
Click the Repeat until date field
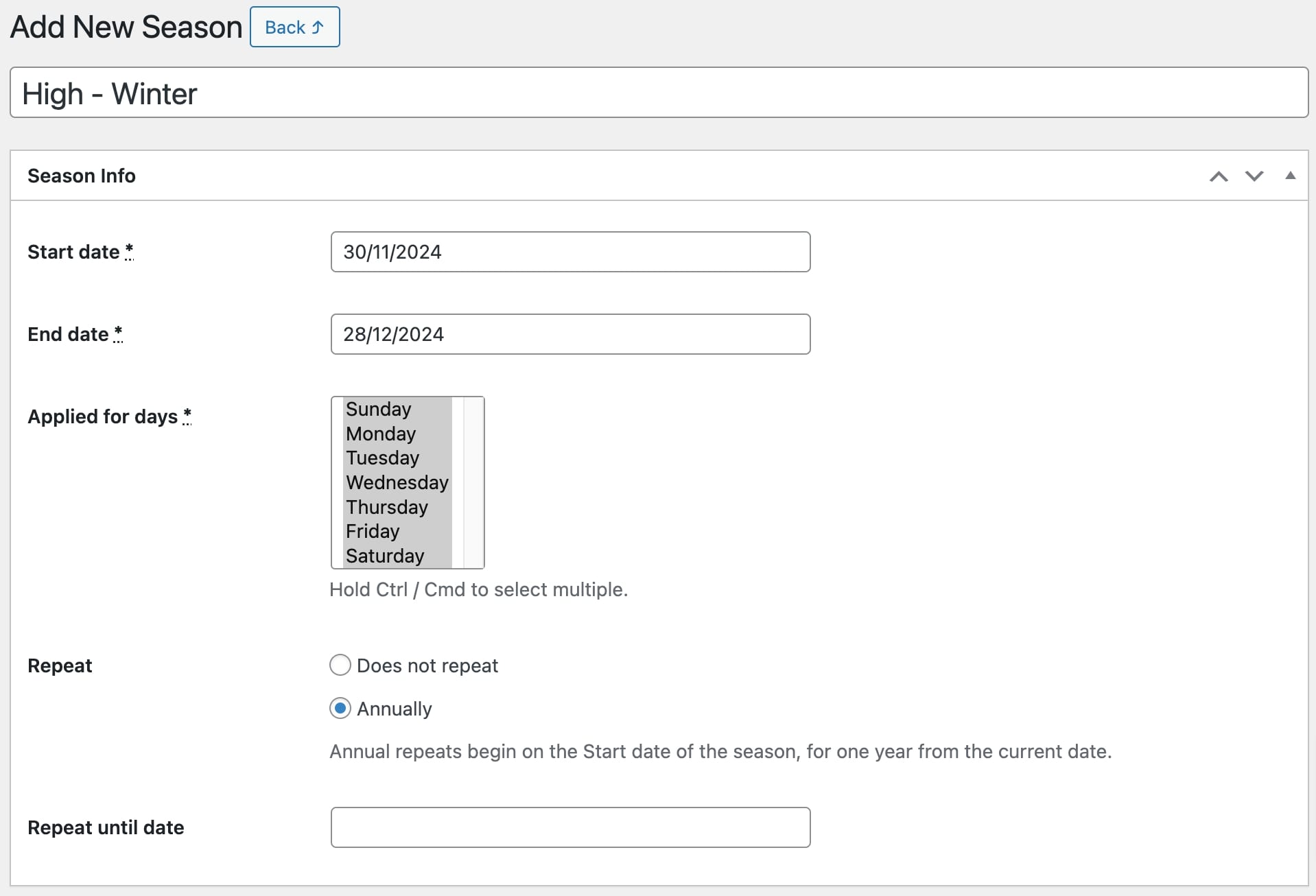(570, 827)
